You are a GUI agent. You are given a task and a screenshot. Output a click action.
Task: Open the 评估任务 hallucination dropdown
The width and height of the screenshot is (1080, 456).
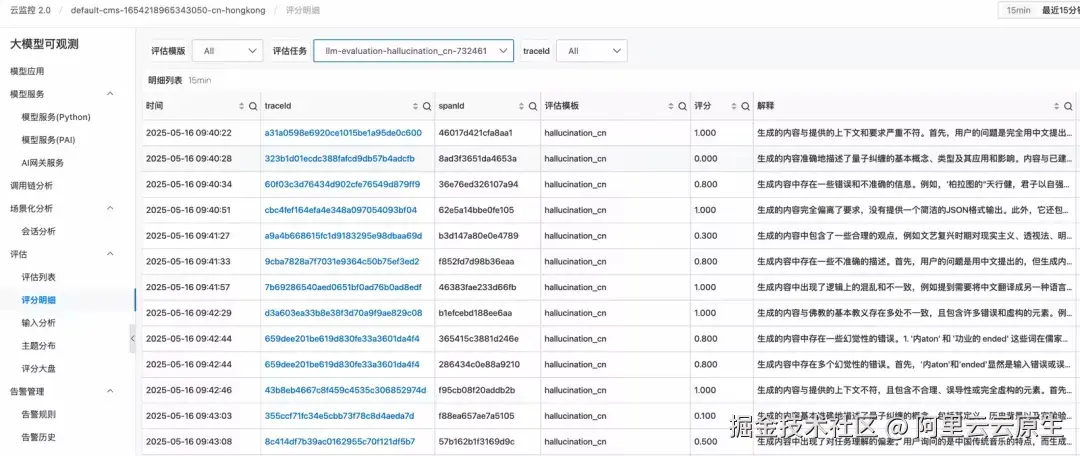click(x=413, y=51)
